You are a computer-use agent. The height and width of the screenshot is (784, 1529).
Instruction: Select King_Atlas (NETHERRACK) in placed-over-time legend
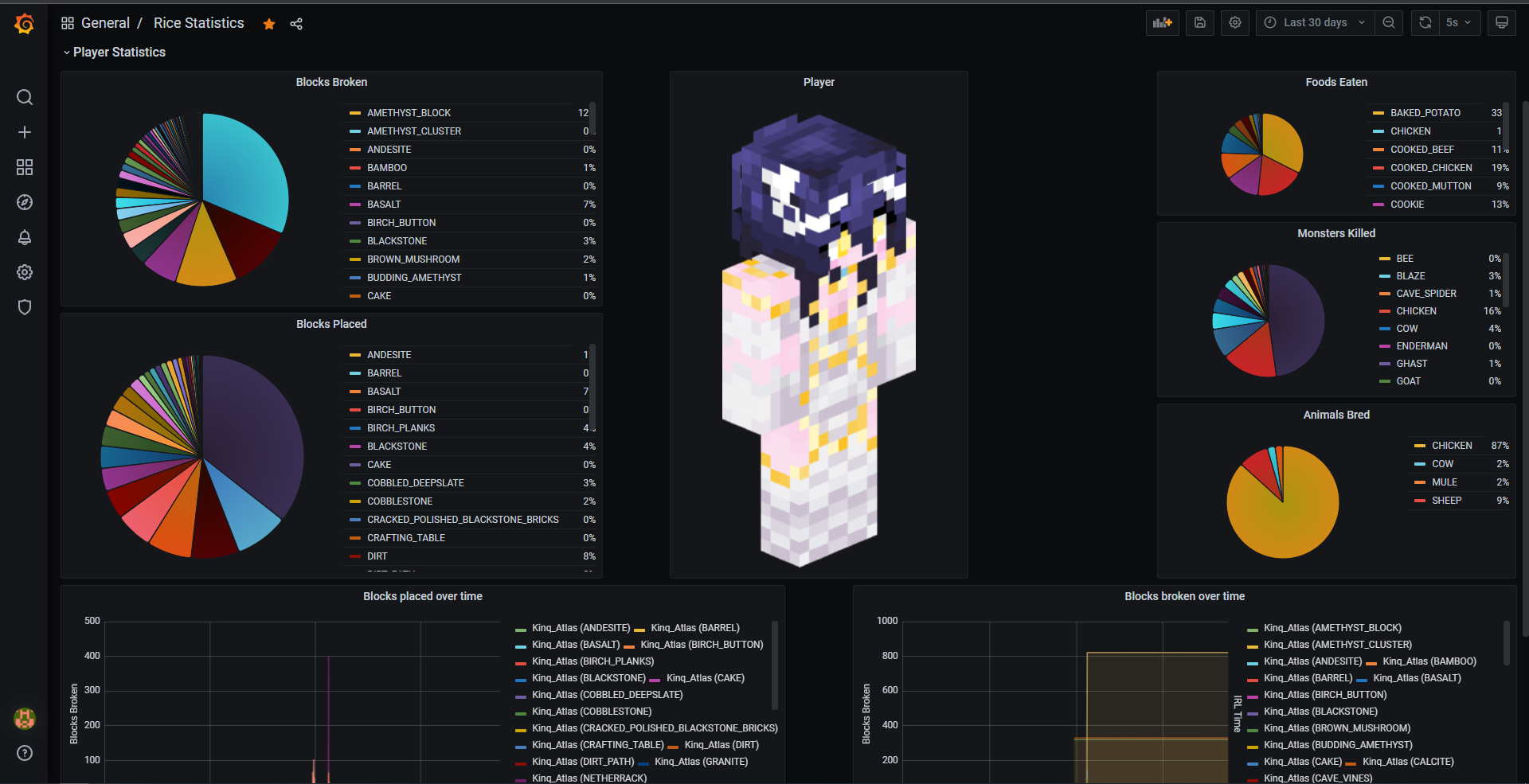(x=589, y=778)
